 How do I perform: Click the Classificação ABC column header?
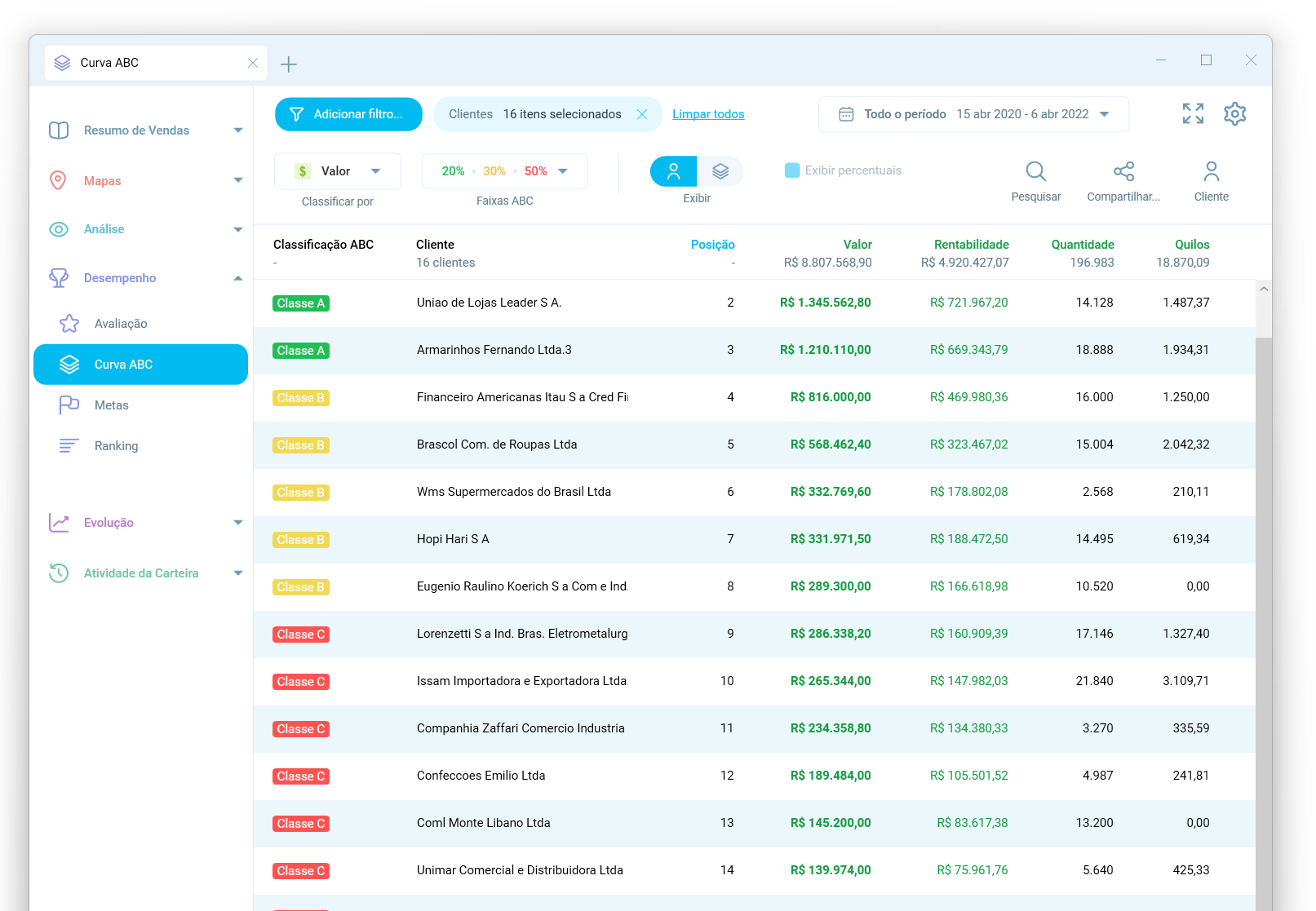click(323, 245)
